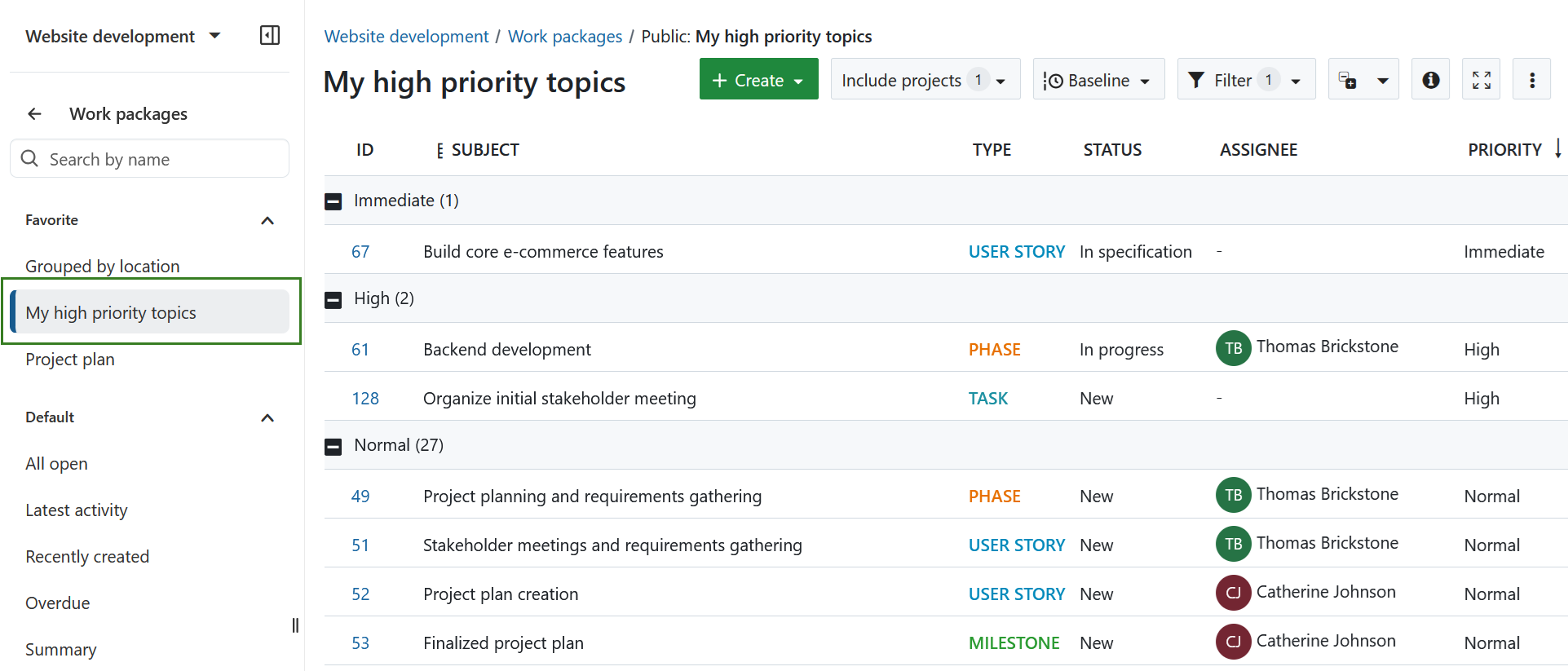Screen dimensions: 1568x671
Task: Open the All open view
Action: pos(56,463)
